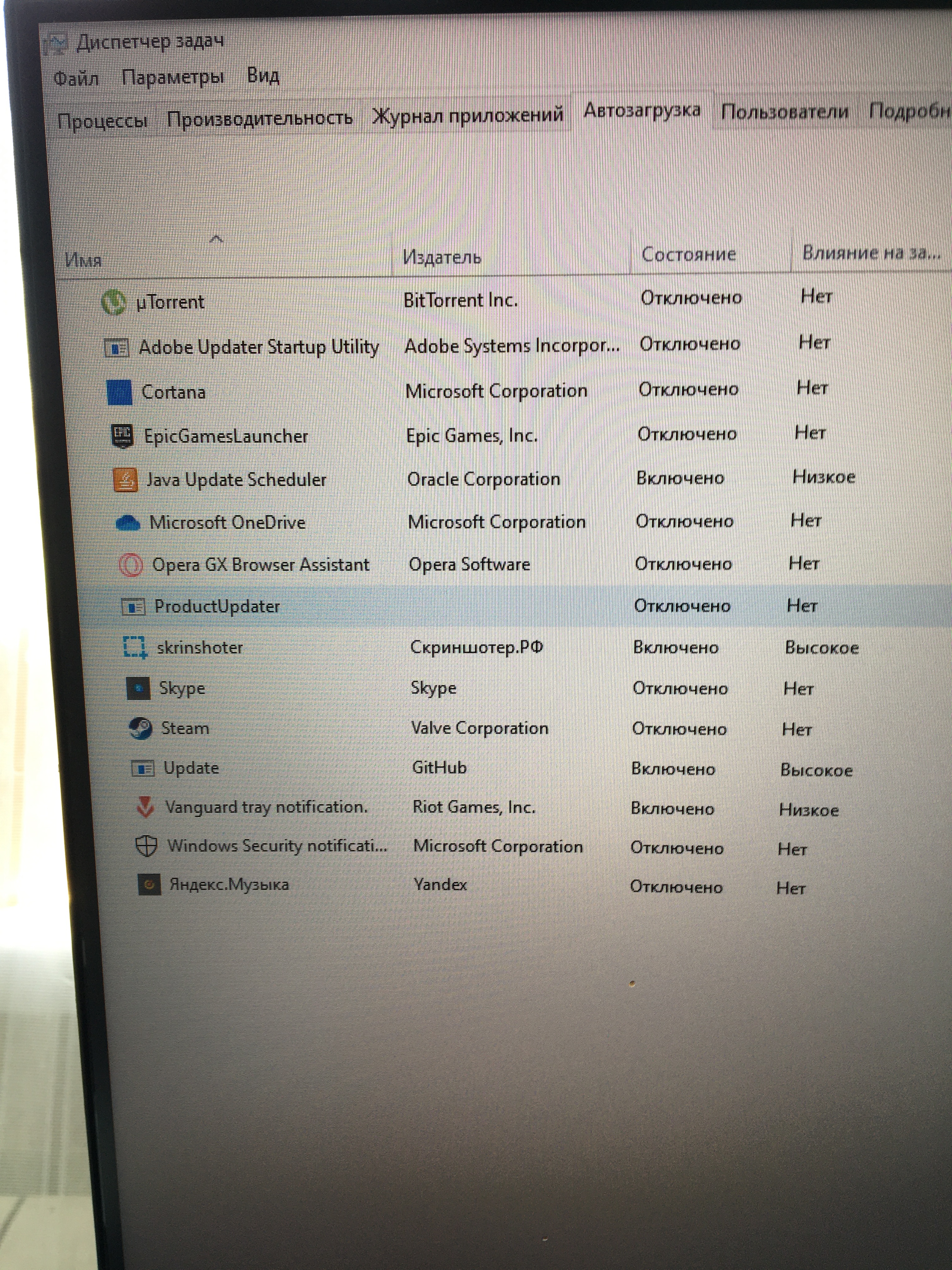
Task: Switch to the Процессы tab
Action: (x=103, y=121)
